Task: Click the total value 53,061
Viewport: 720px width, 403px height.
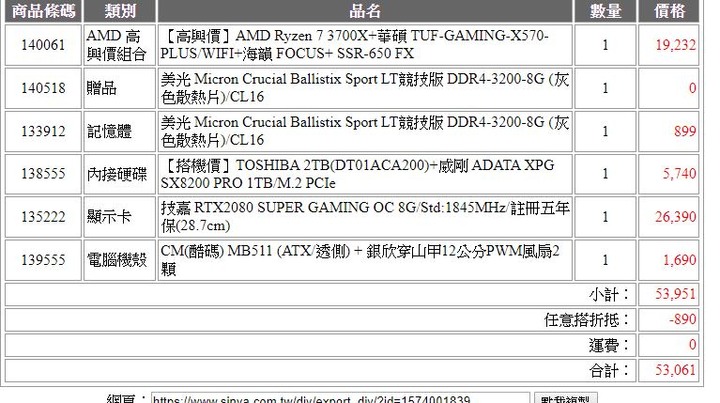Action: (675, 370)
